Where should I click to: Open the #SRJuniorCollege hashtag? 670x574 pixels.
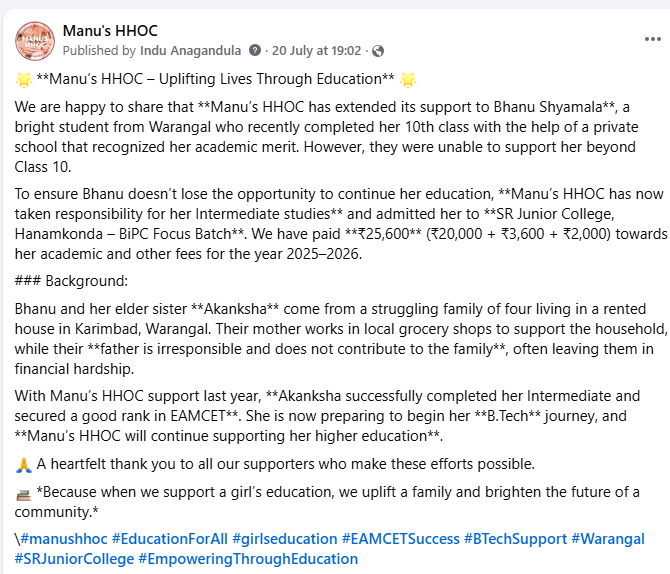(x=74, y=559)
